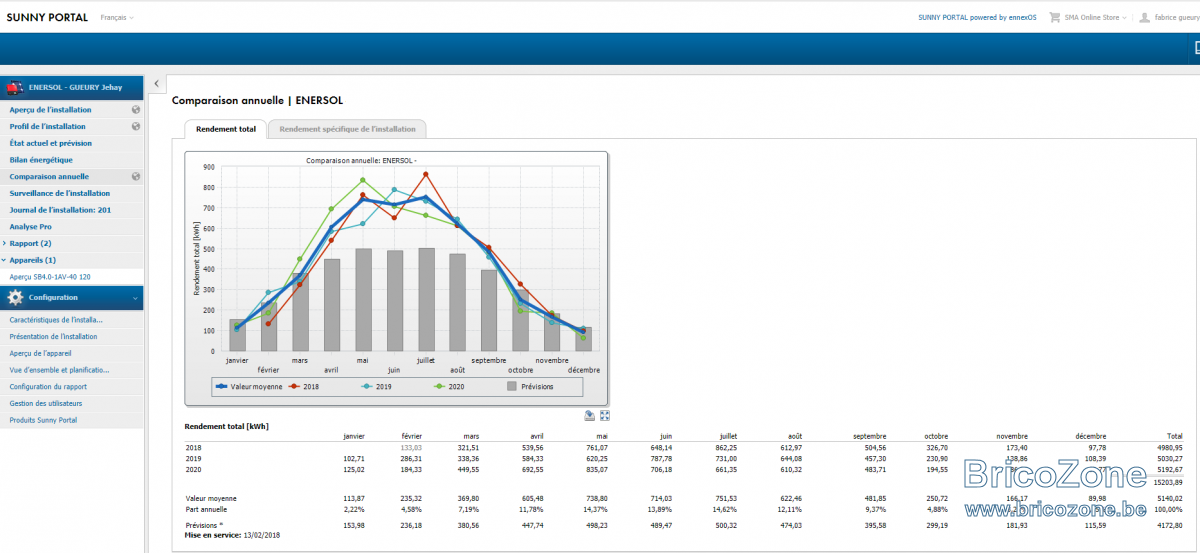Select the Rendement total tab

tap(226, 129)
